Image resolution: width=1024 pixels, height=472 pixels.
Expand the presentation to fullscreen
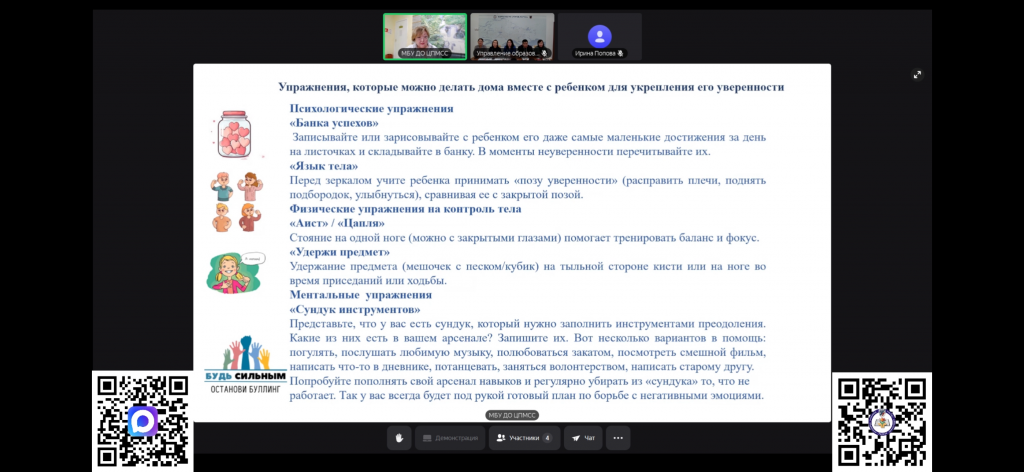click(x=917, y=74)
